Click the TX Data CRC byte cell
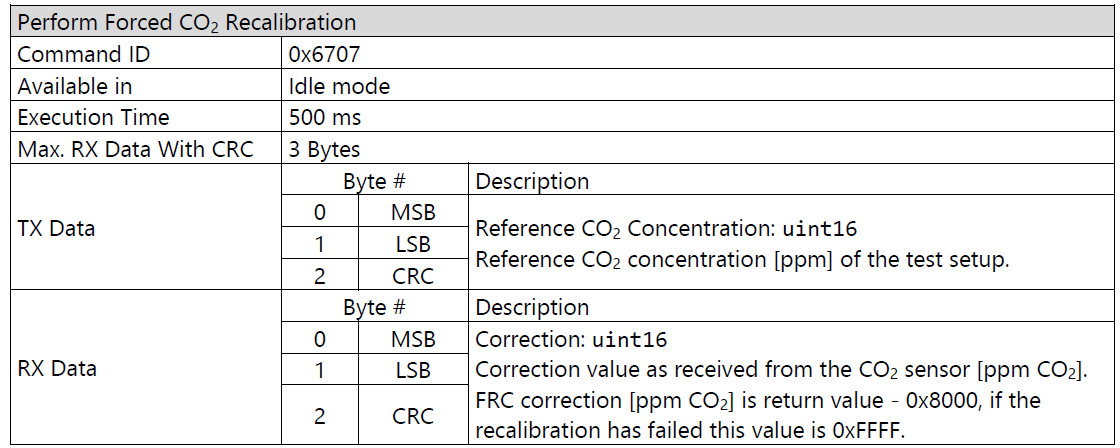Screen dimensions: 1120x448 pos(413,275)
